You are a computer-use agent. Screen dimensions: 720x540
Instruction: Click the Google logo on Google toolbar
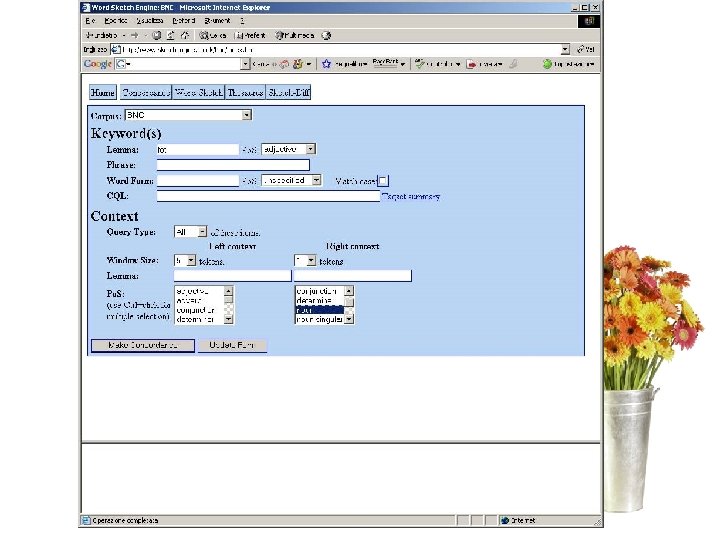(x=97, y=64)
